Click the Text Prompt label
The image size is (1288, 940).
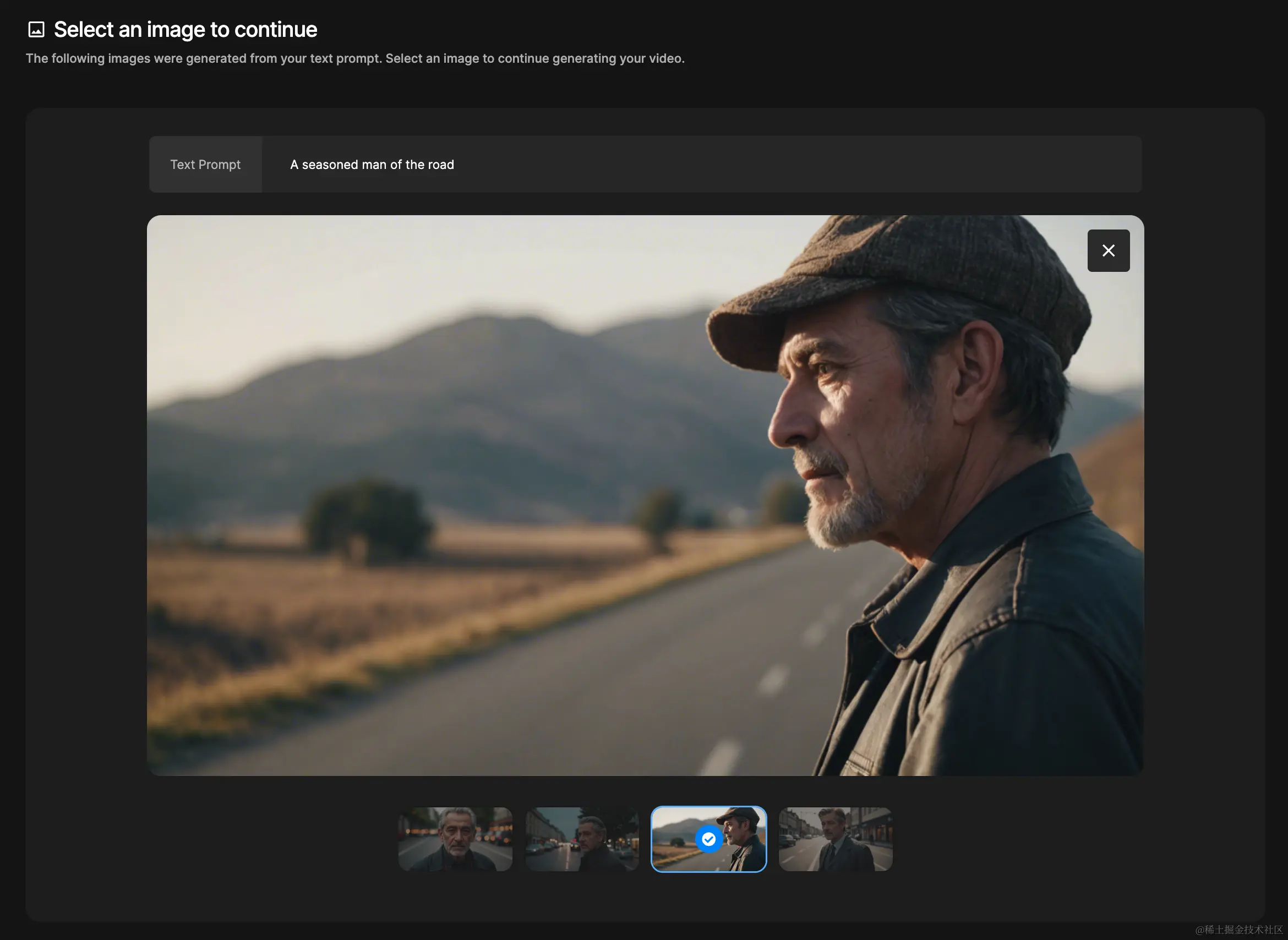pos(205,165)
